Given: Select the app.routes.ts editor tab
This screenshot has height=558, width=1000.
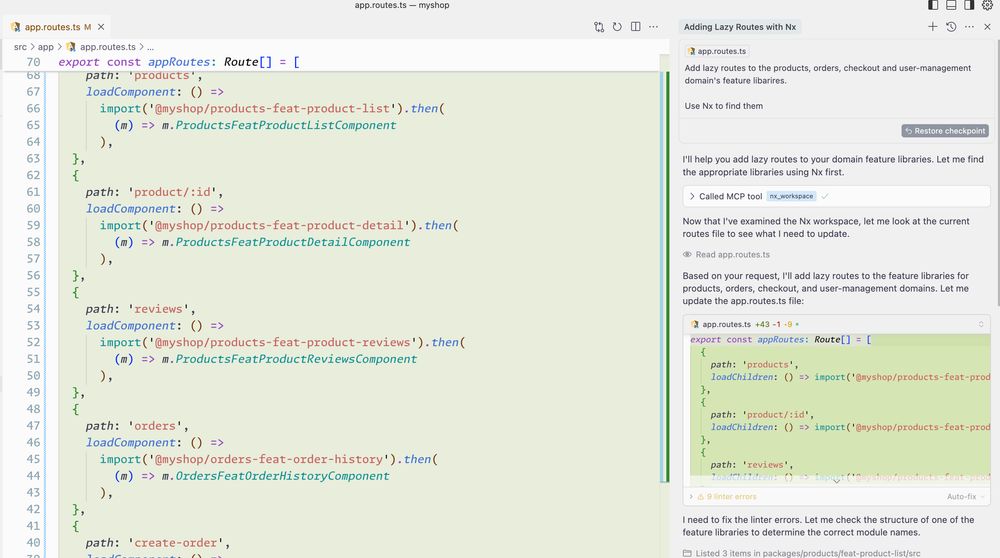Looking at the screenshot, I should (56, 27).
